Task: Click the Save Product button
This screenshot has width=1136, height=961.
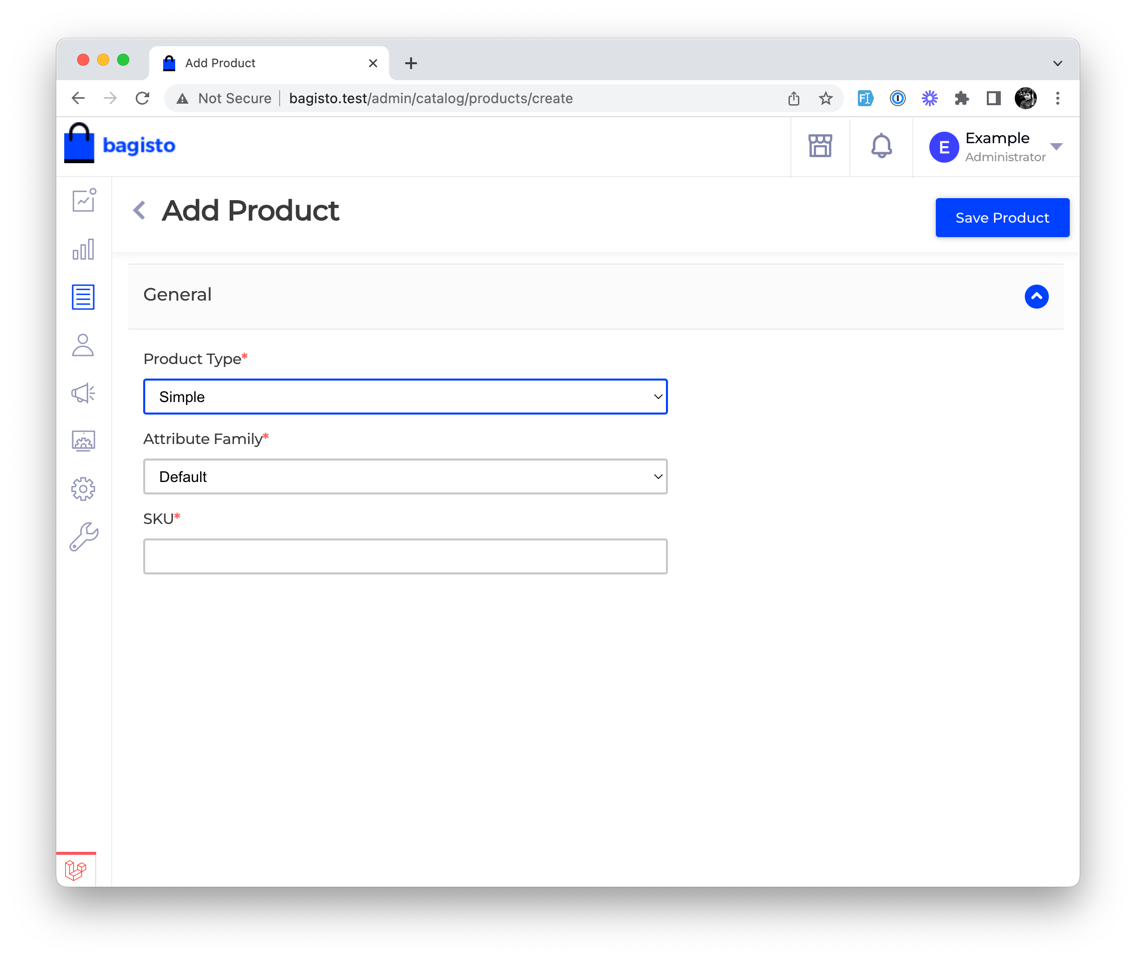Action: pyautogui.click(x=1002, y=217)
